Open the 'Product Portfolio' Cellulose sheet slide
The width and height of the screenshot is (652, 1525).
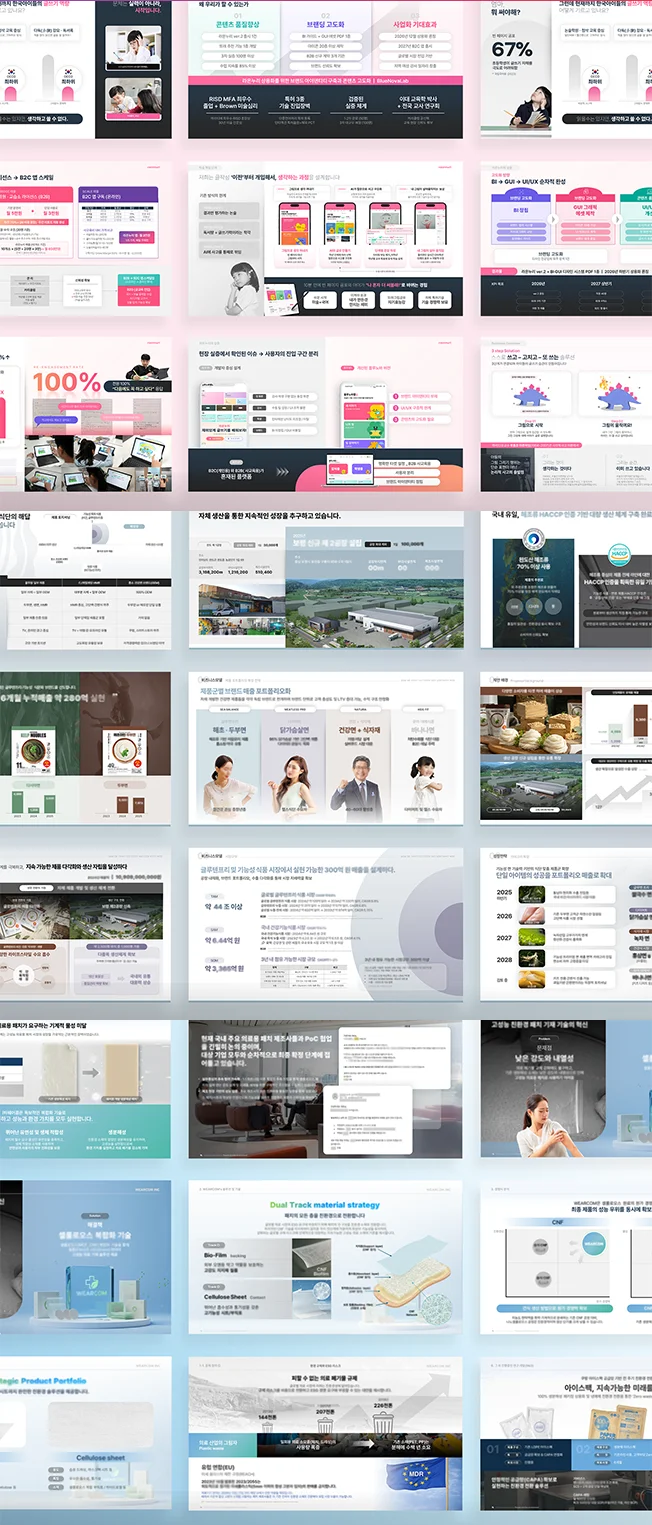point(86,1434)
